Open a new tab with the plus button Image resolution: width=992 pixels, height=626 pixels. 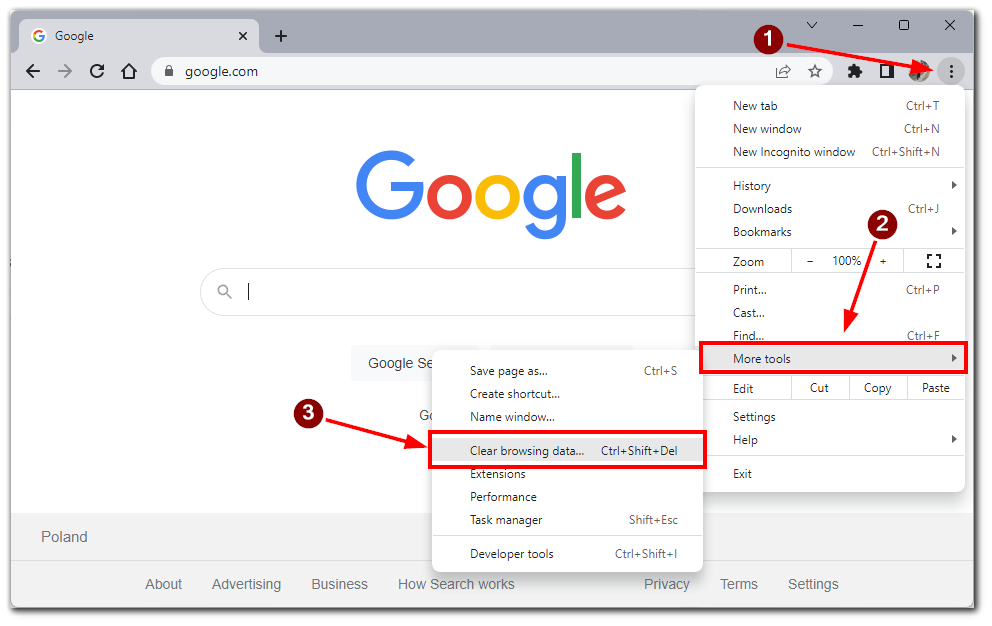(281, 36)
